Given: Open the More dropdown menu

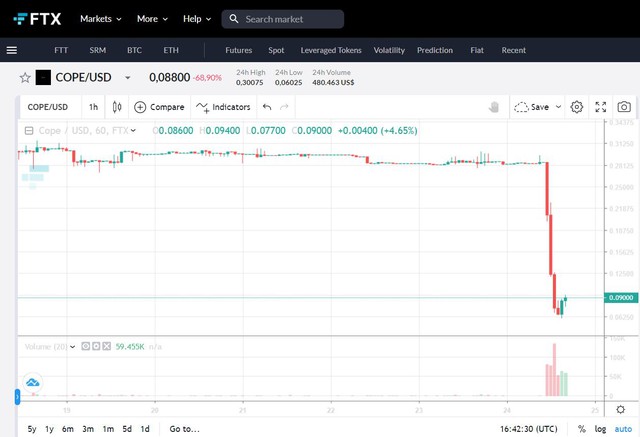Looking at the screenshot, I should 152,19.
